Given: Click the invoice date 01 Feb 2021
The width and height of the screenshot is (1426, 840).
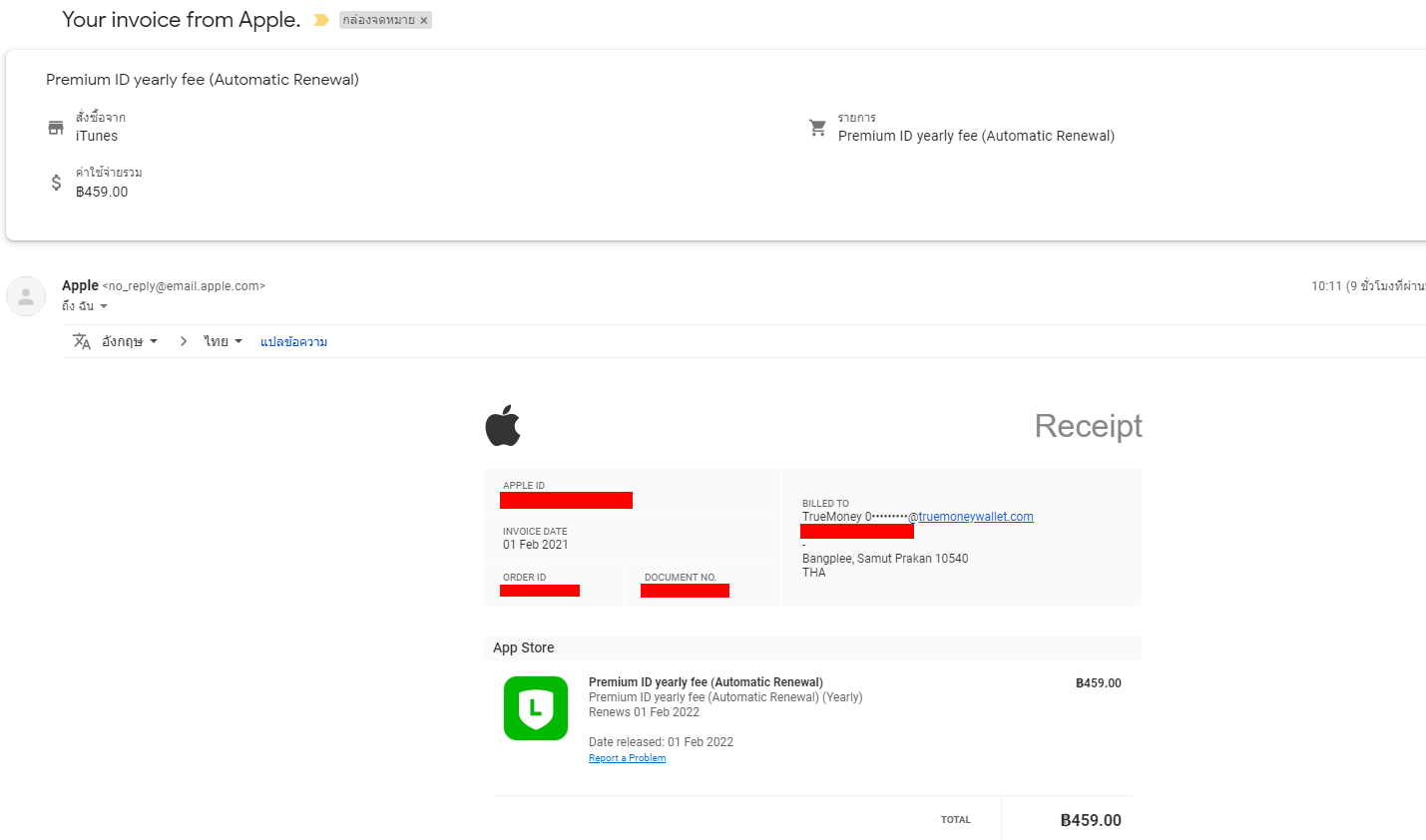Looking at the screenshot, I should pyautogui.click(x=535, y=545).
